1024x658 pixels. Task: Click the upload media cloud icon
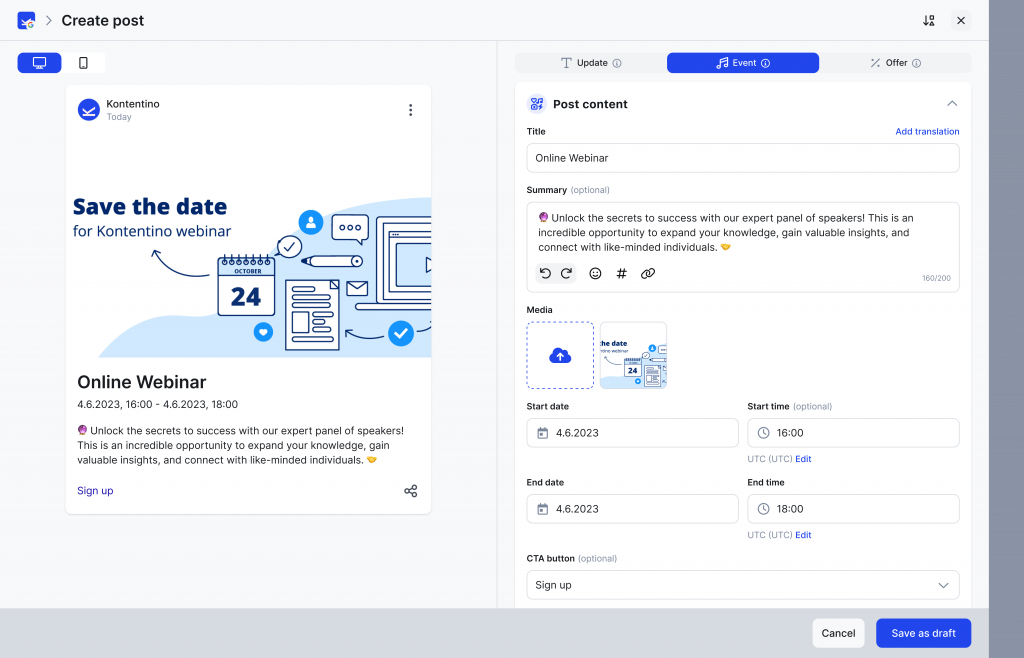click(x=560, y=355)
